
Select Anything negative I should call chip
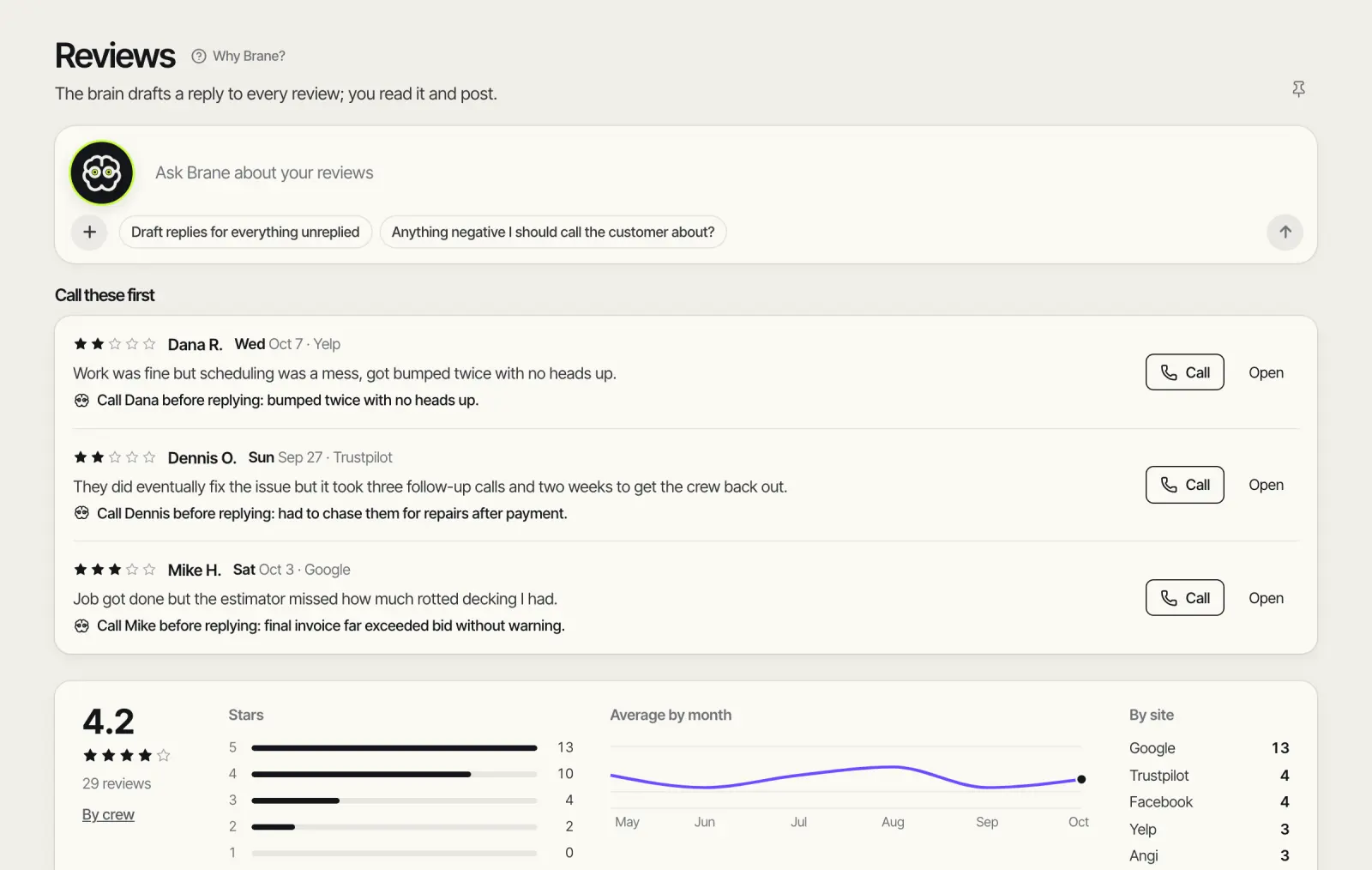point(553,232)
